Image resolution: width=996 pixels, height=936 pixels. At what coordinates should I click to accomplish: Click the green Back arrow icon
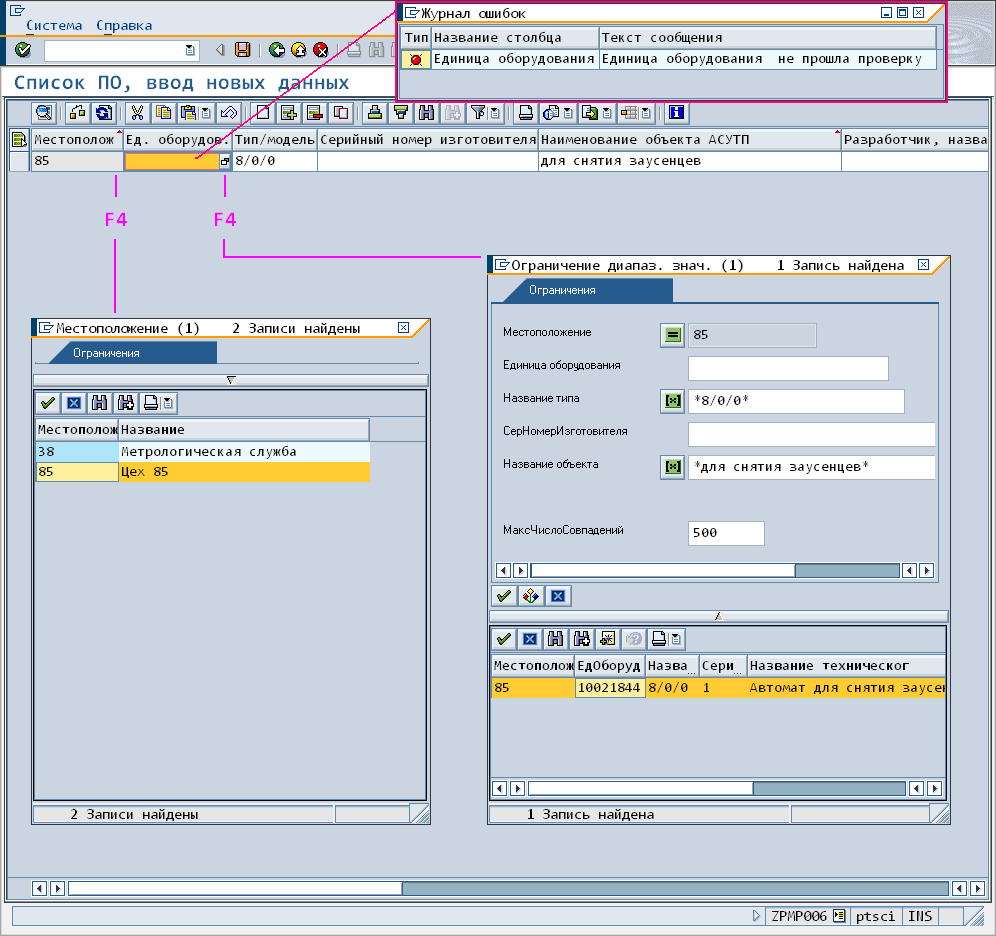coord(275,50)
